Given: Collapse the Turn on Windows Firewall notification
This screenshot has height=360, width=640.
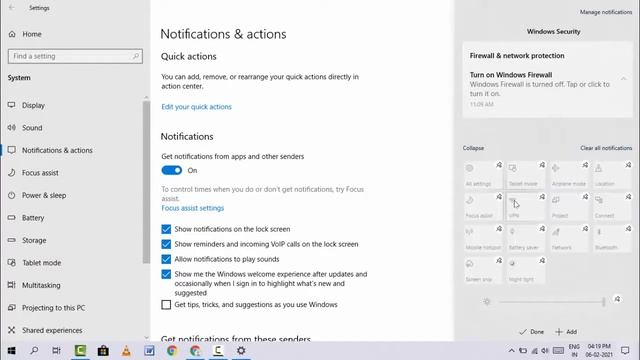Looking at the screenshot, I should point(623,78).
